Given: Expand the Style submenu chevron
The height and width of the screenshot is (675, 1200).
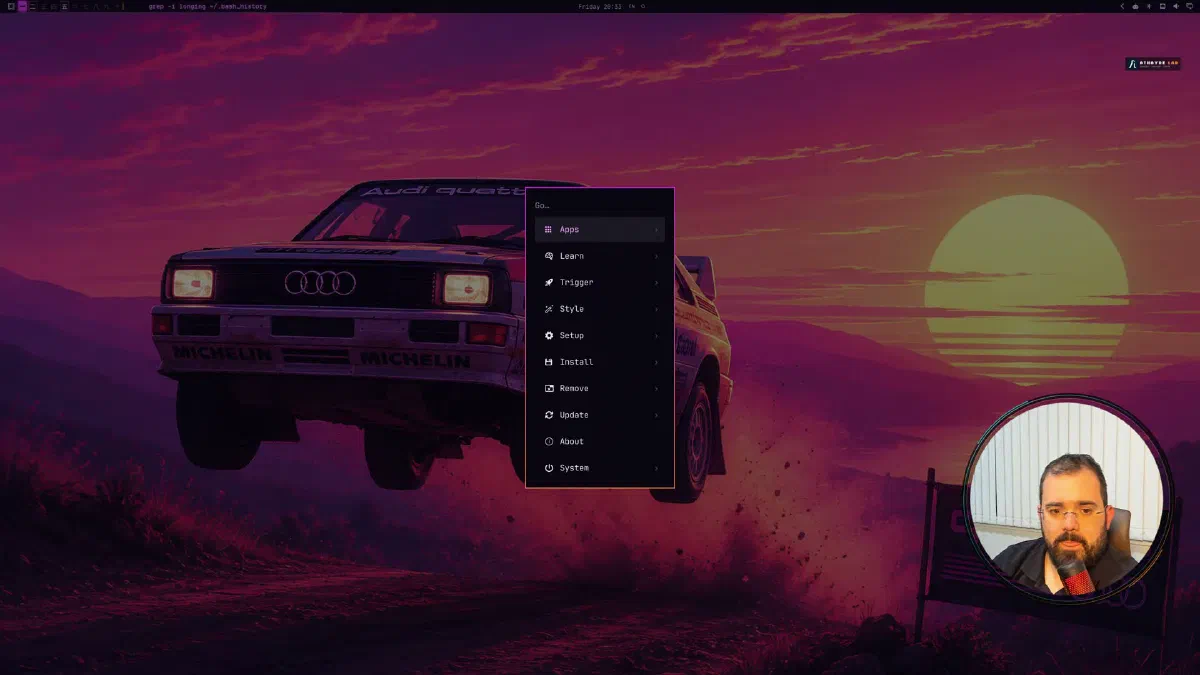Looking at the screenshot, I should click(656, 309).
